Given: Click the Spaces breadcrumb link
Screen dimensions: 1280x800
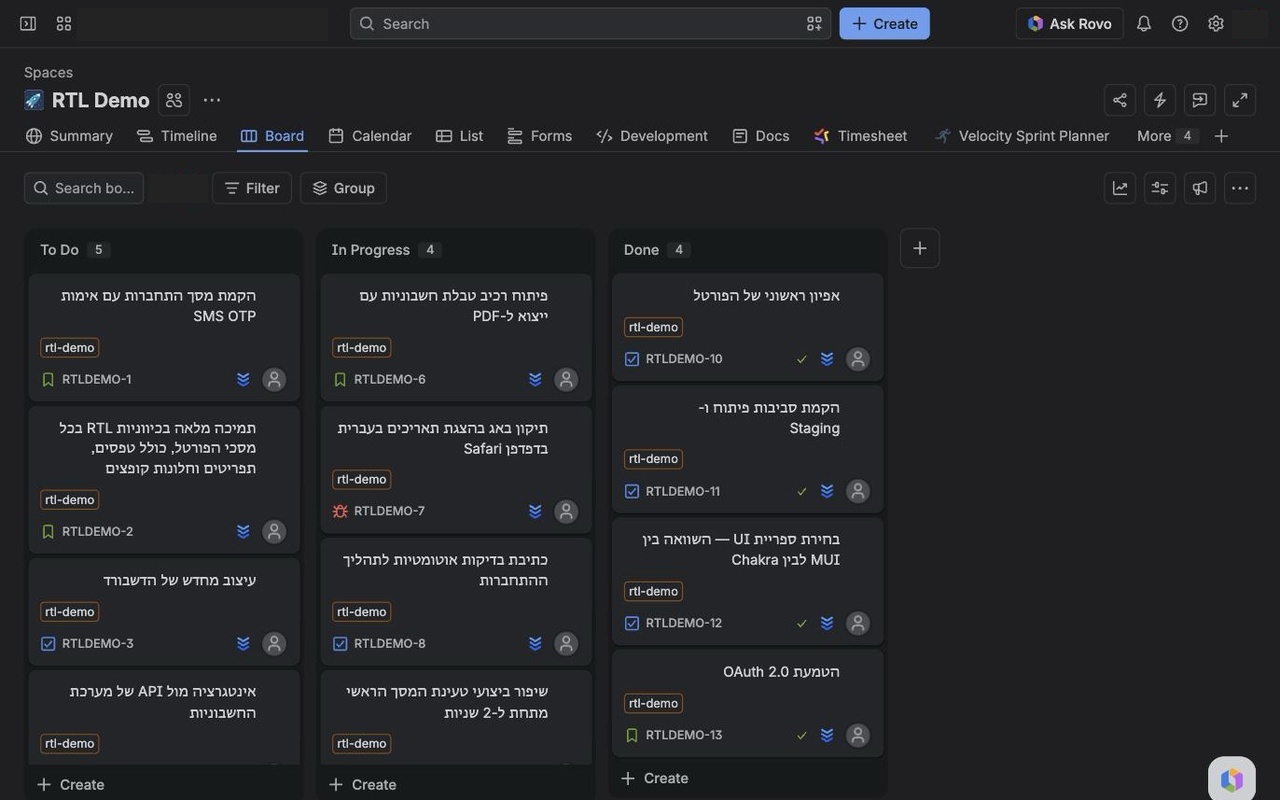Looking at the screenshot, I should 48,72.
